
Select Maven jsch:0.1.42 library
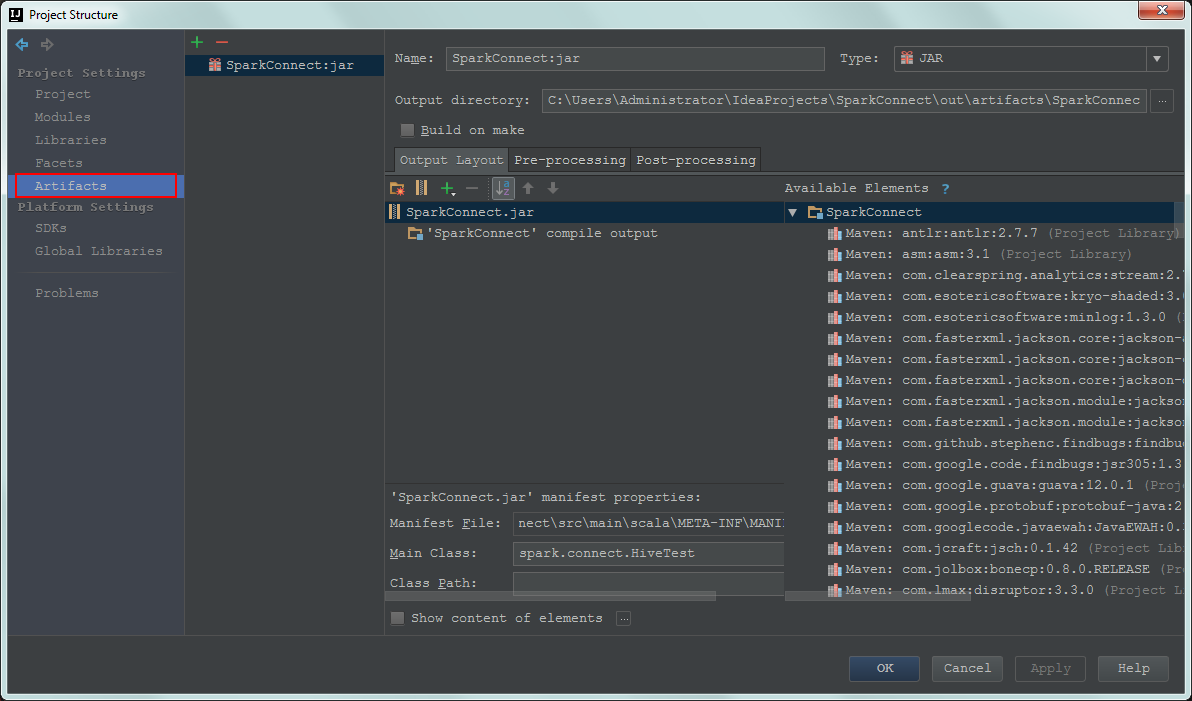click(x=1005, y=549)
